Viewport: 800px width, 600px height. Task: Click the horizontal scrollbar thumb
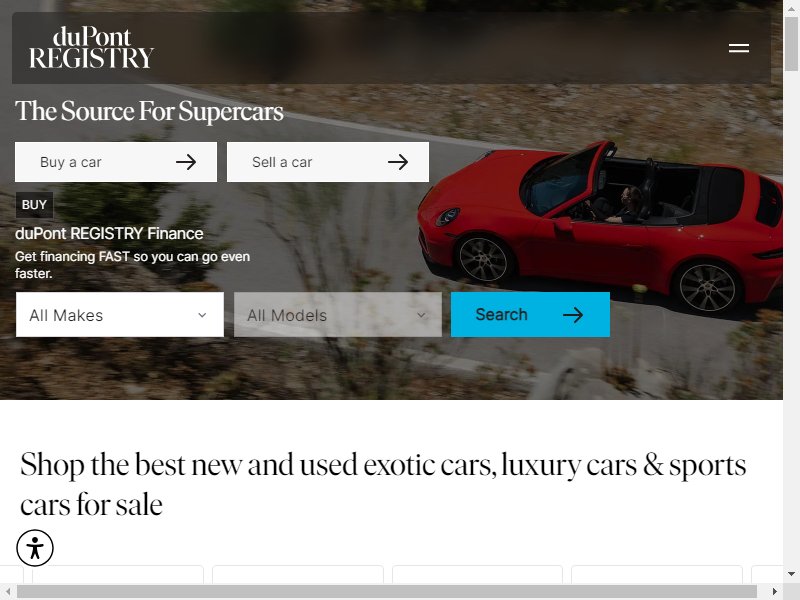pos(387,591)
